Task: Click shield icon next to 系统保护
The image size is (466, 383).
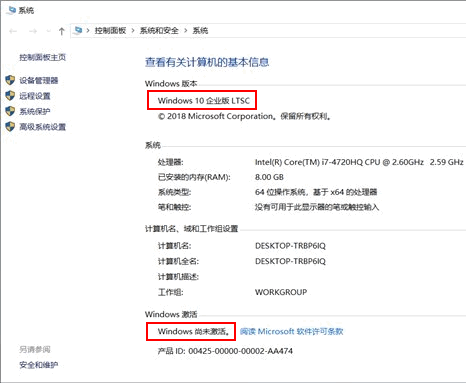Action: tap(10, 111)
